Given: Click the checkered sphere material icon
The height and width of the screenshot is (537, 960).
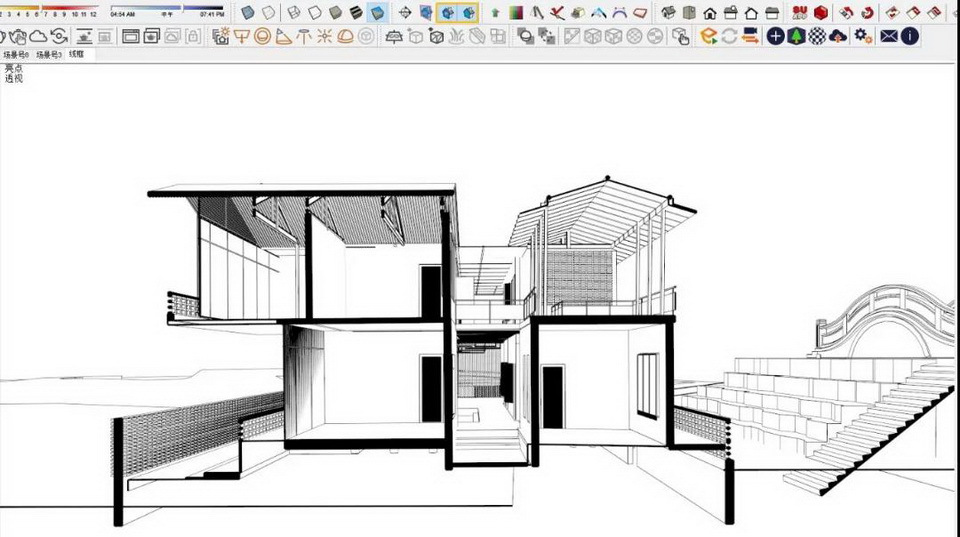Looking at the screenshot, I should (x=817, y=36).
